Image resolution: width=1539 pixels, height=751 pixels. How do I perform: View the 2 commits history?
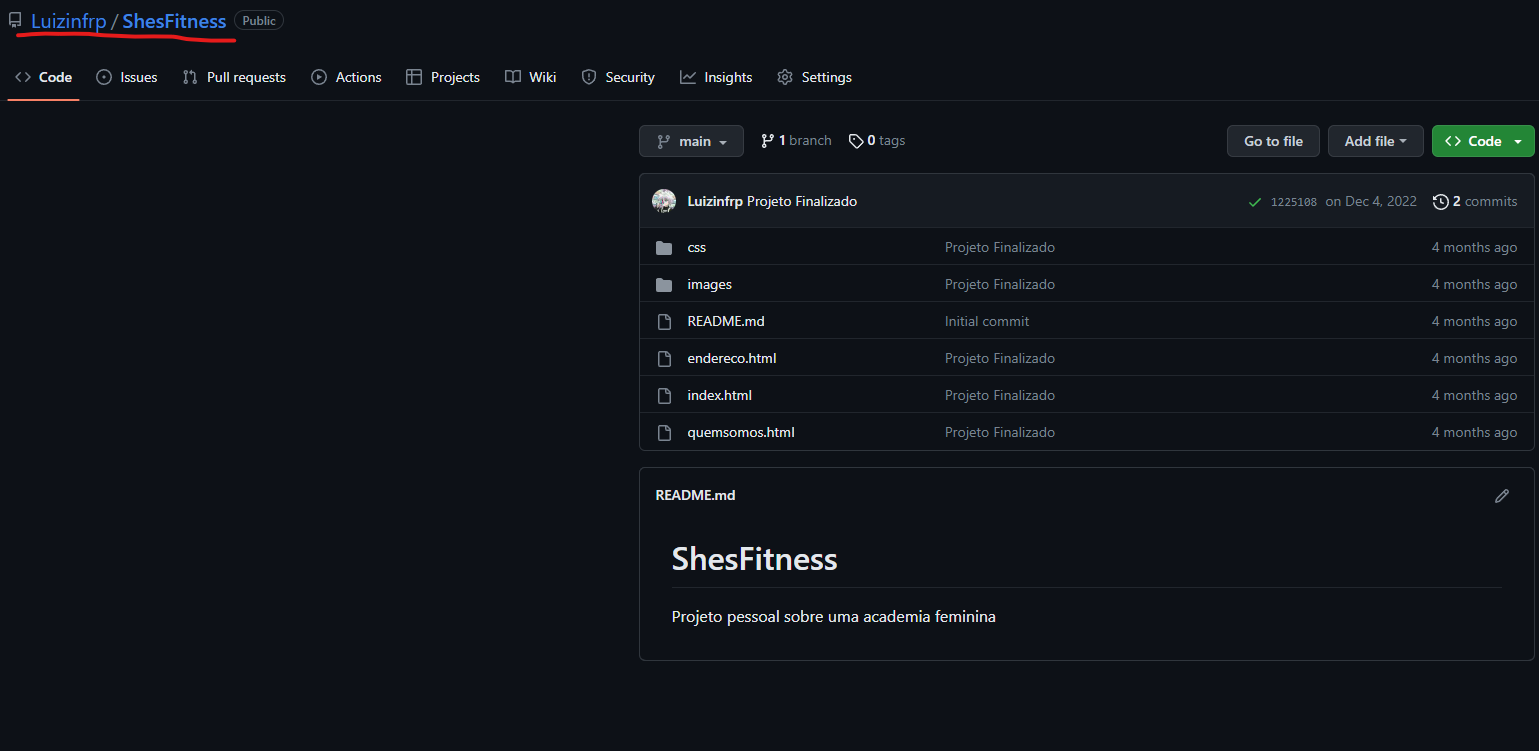click(x=1475, y=201)
